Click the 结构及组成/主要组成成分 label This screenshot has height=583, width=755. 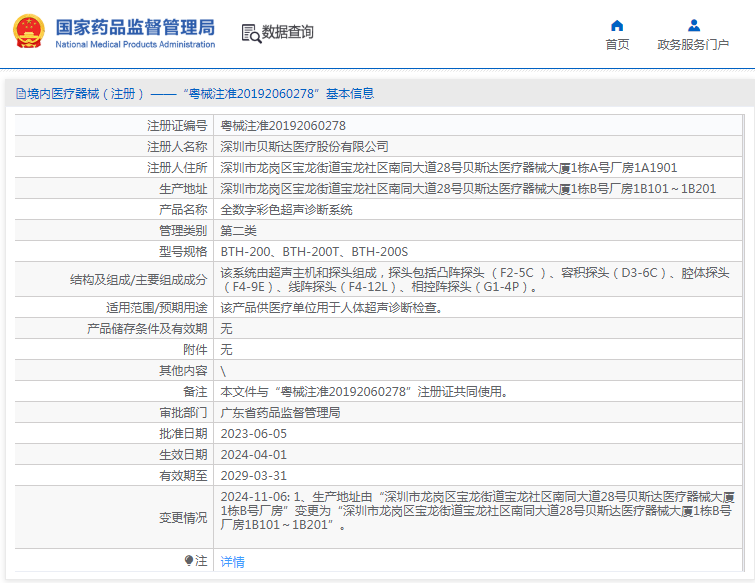coord(138,280)
